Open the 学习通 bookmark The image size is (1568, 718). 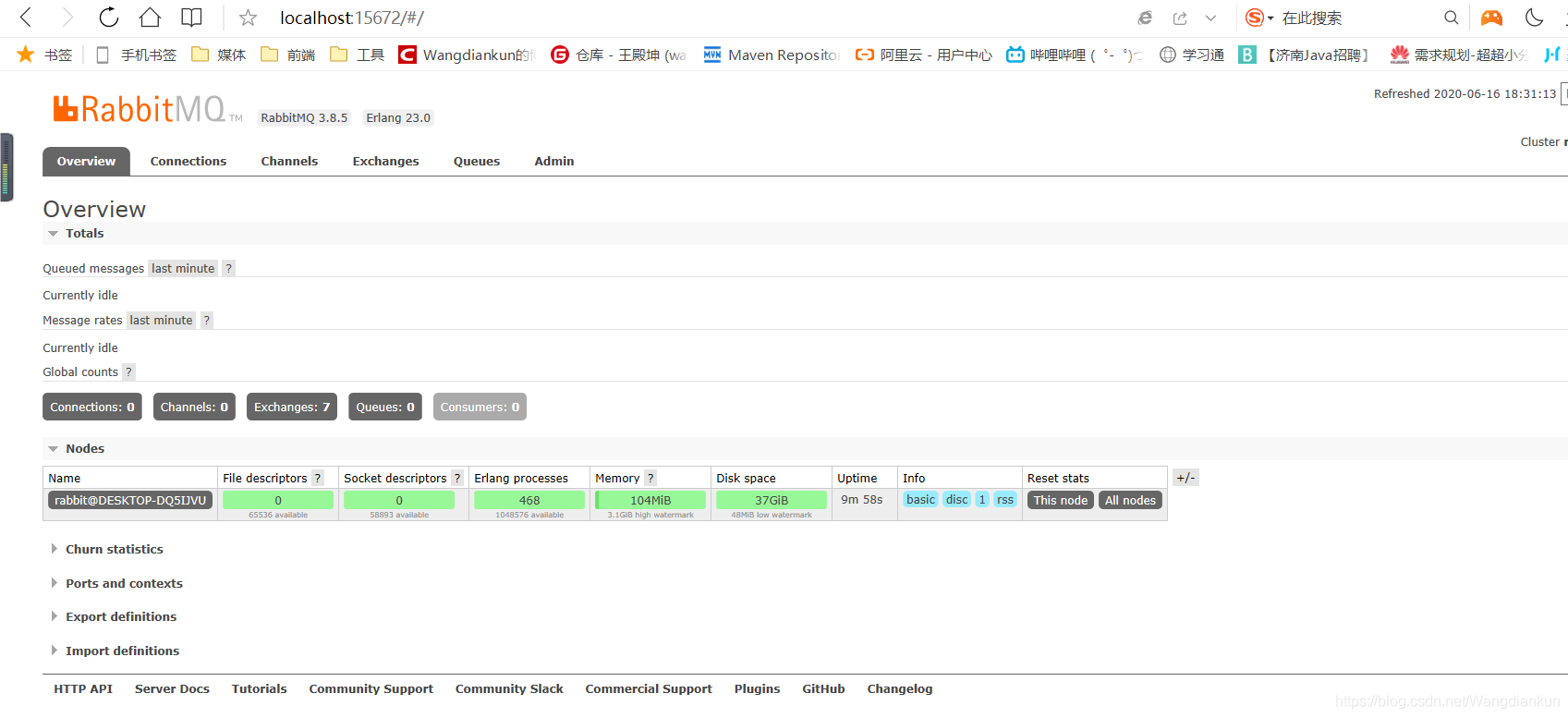(1192, 55)
